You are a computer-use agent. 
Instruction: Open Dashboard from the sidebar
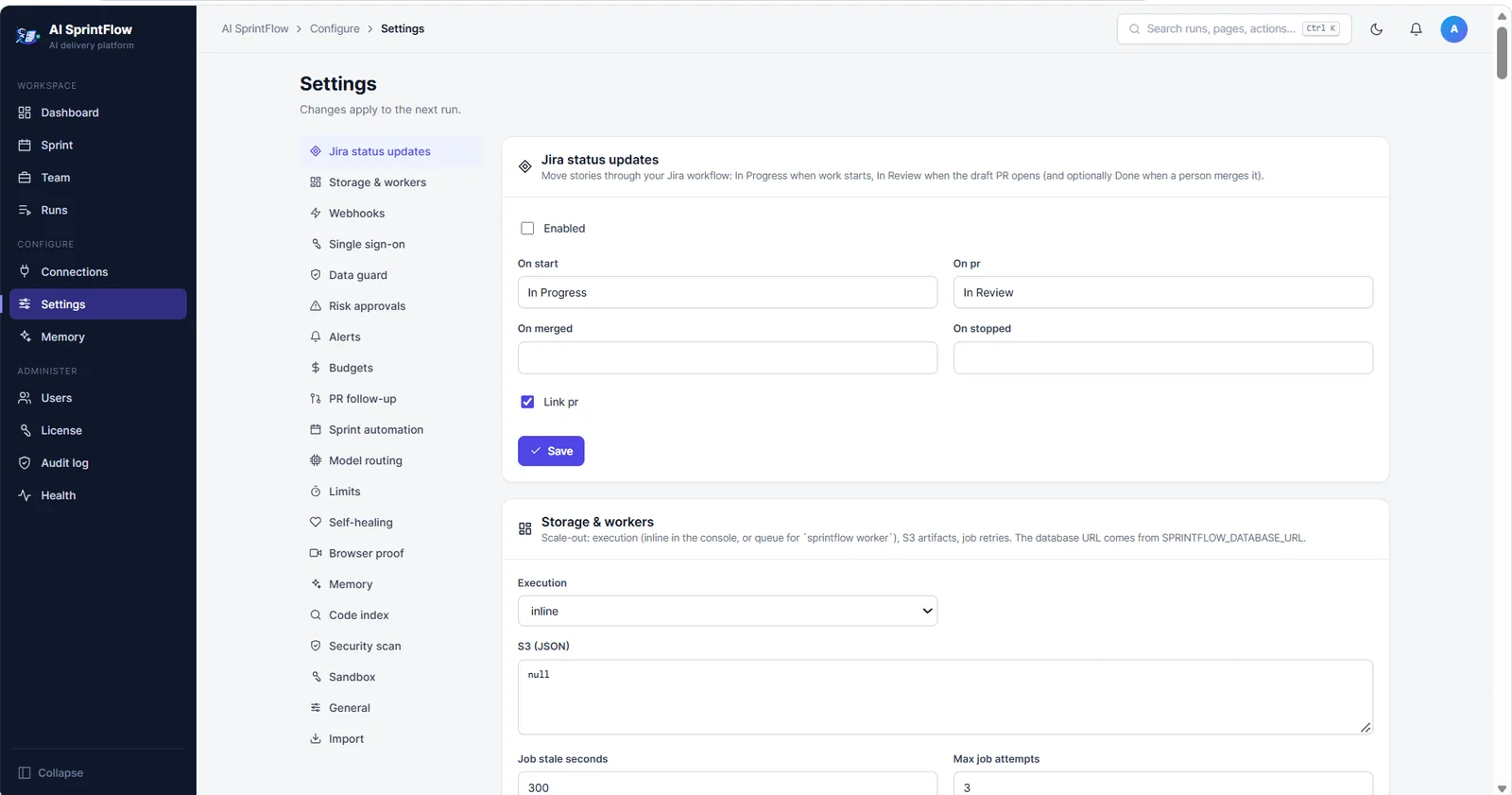[x=98, y=112]
